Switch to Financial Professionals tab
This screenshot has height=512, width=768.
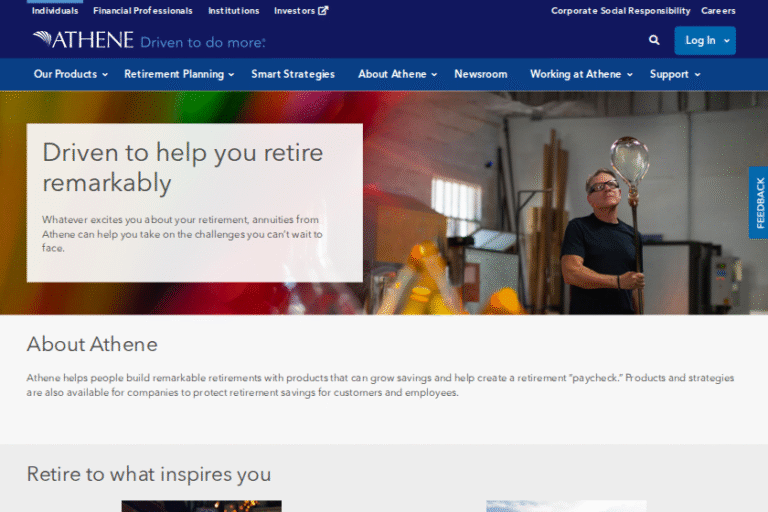pos(143,11)
